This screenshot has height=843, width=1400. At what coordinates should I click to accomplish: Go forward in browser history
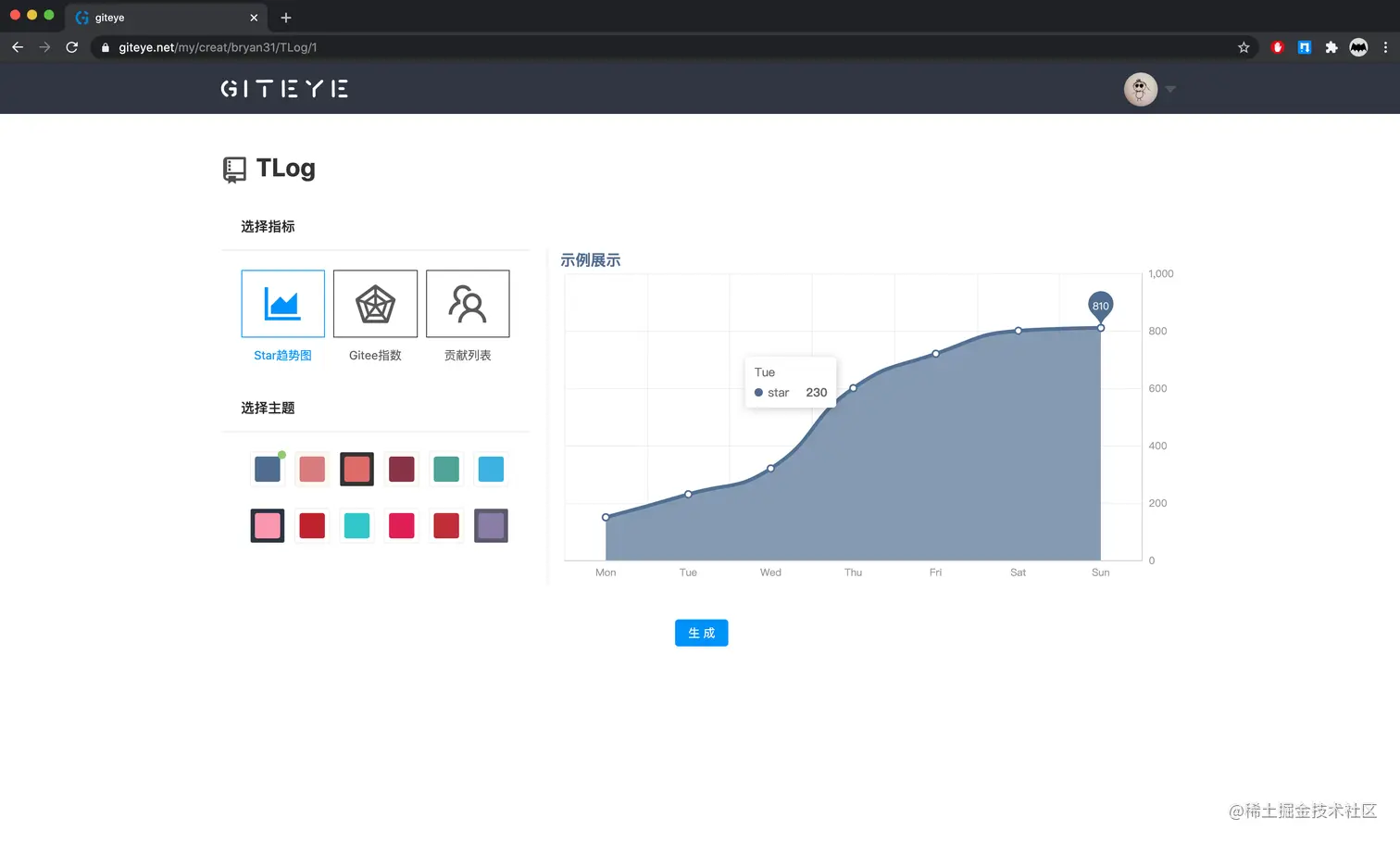click(44, 47)
